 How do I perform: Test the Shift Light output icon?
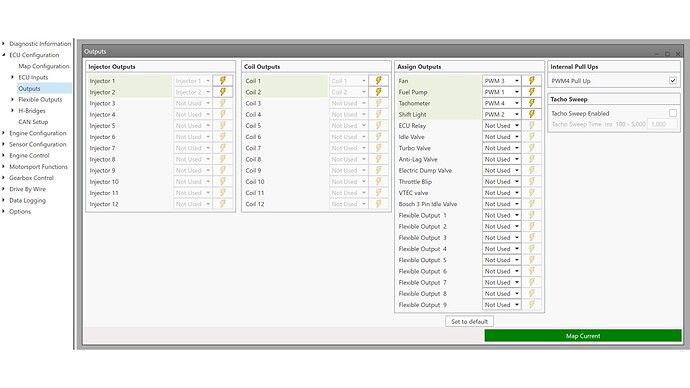point(532,114)
